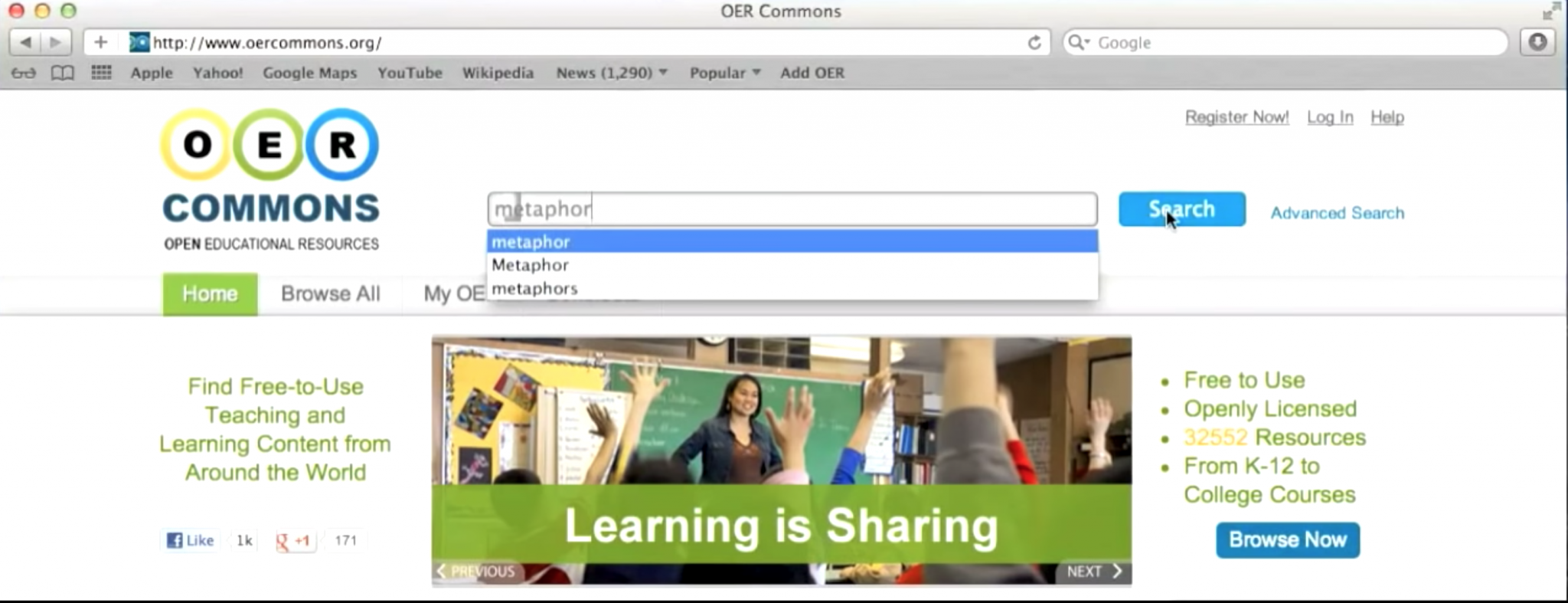Open Reading List glasses icon
Screen dimensions: 1568x603
point(24,73)
